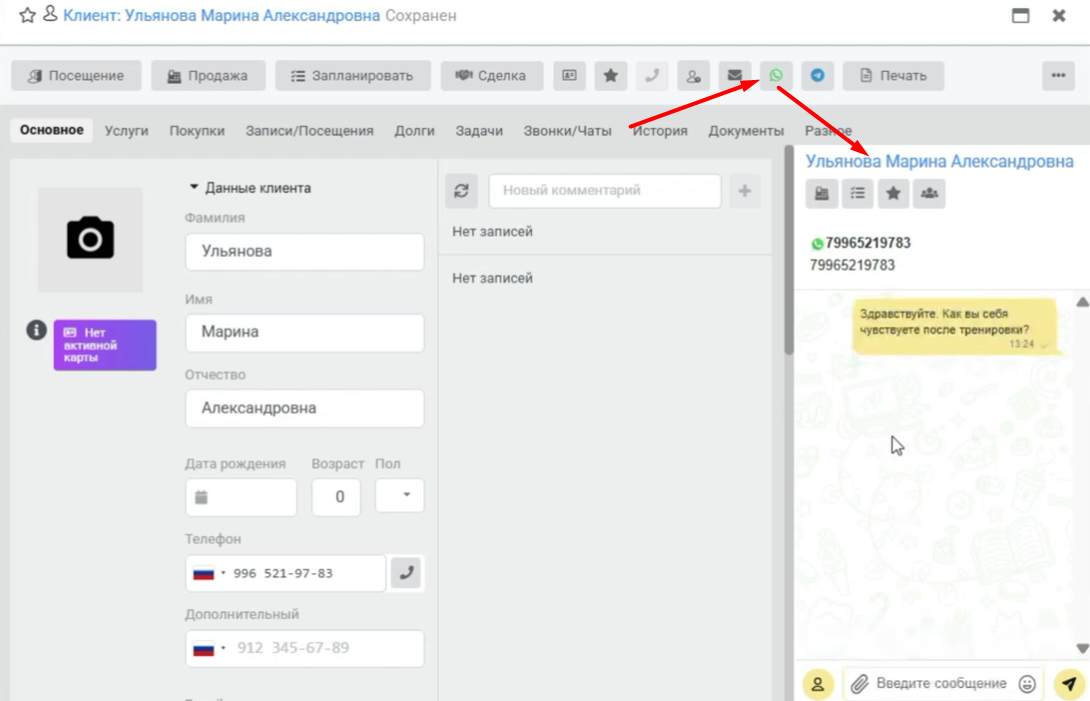This screenshot has width=1090, height=701.
Task: Click the Имя field with Марина
Action: (x=304, y=332)
